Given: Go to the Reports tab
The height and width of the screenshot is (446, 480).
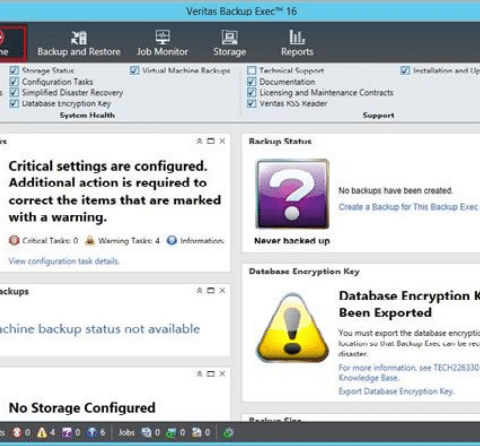Looking at the screenshot, I should pos(297,43).
